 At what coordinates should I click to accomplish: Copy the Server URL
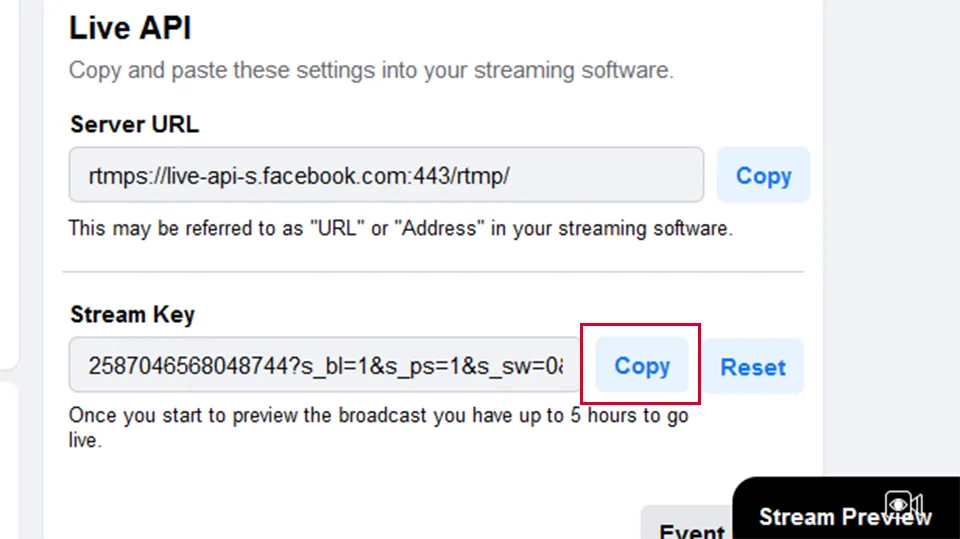763,175
